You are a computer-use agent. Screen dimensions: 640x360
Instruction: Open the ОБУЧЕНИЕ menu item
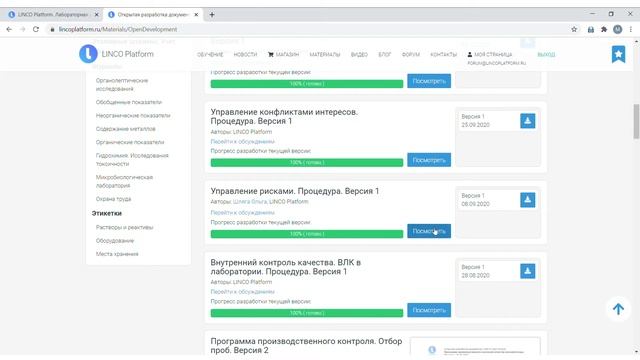[210, 54]
